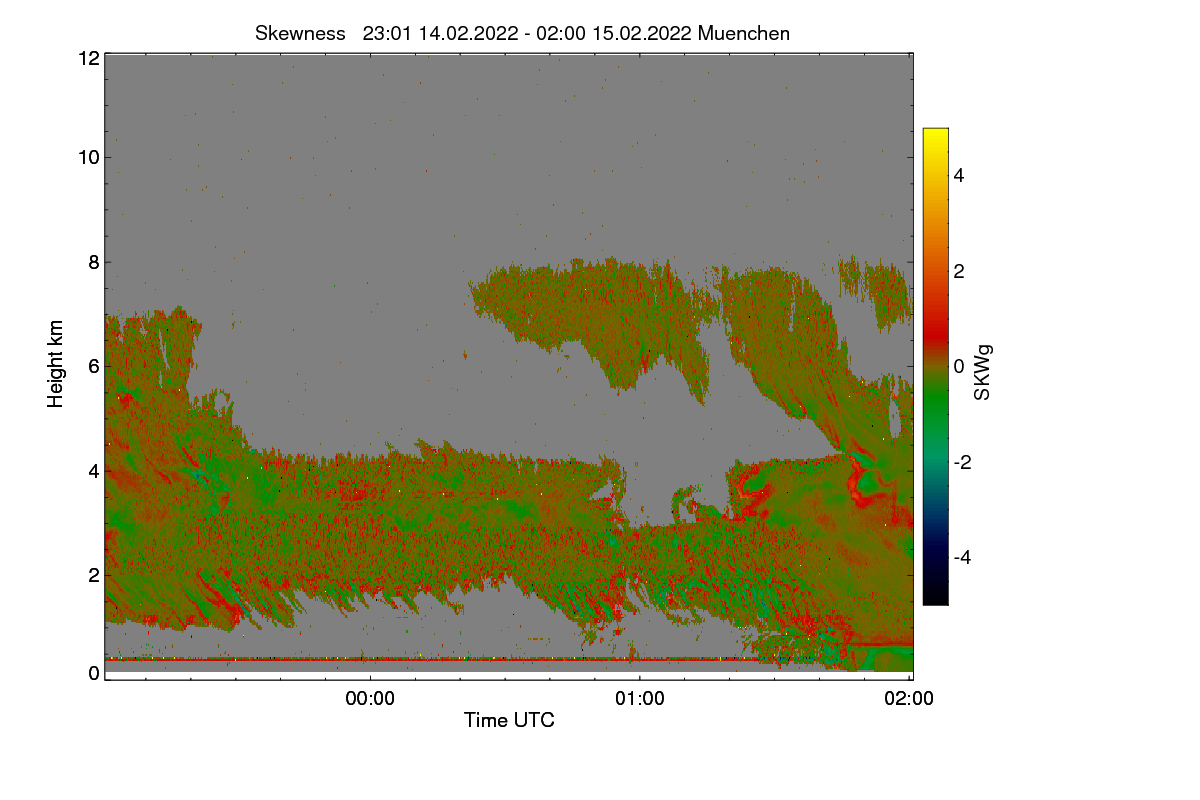
Task: Click the red horizontal line near ground level
Action: (430, 659)
